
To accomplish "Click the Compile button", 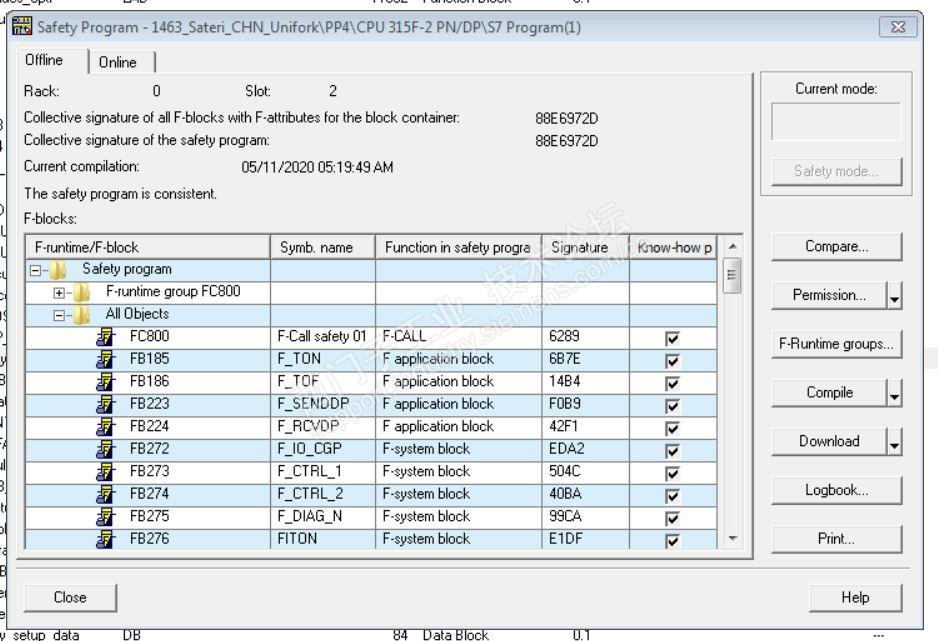I will click(x=829, y=393).
